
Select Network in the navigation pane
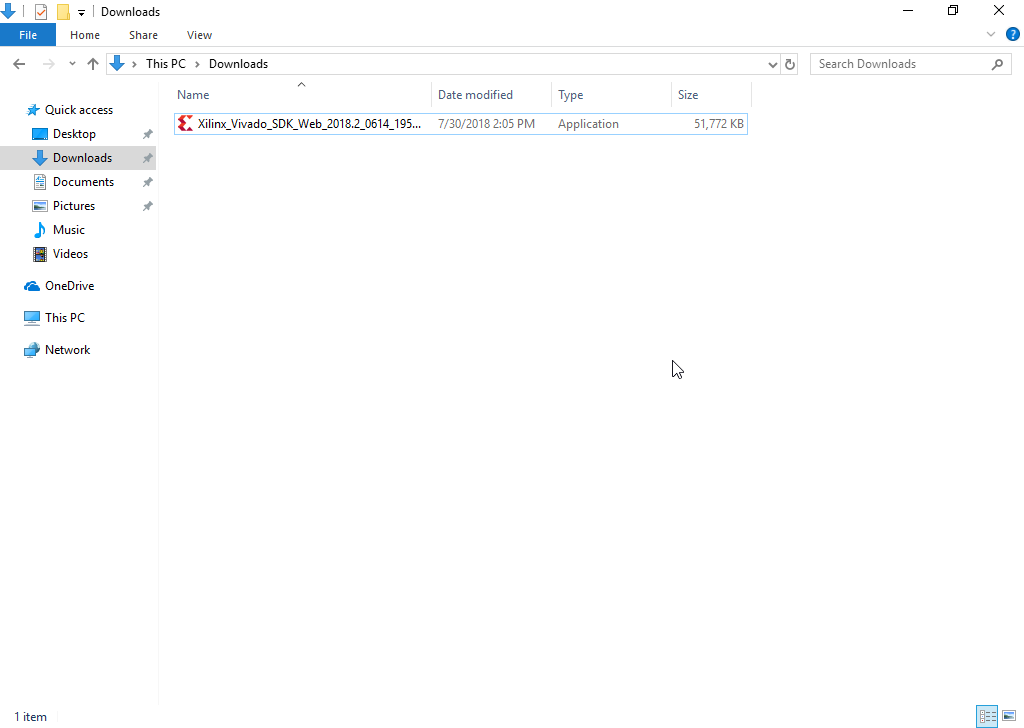(67, 350)
